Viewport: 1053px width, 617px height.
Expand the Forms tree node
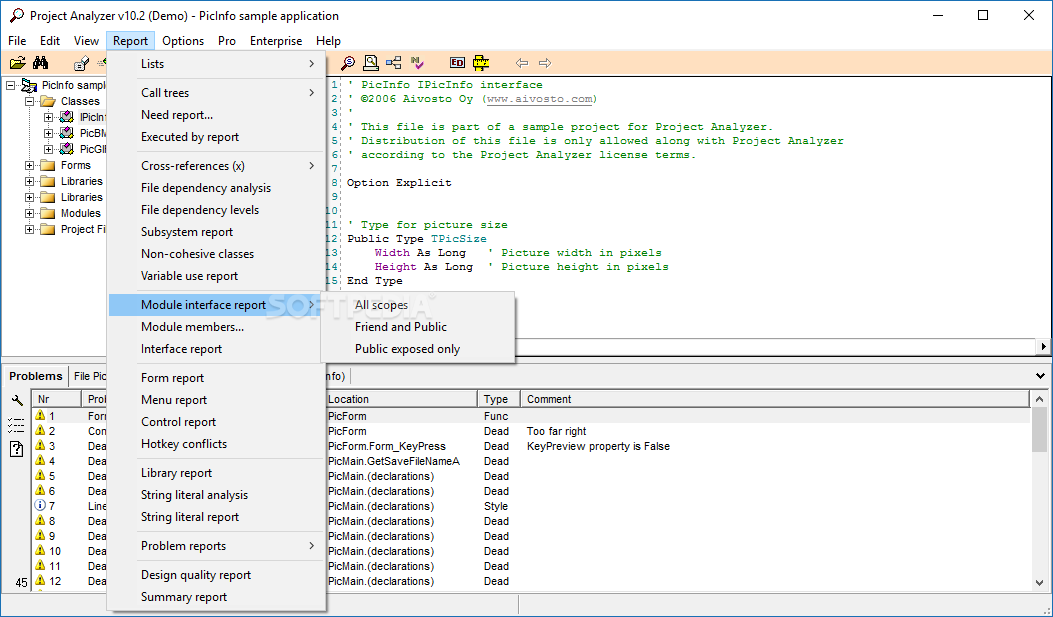30,165
